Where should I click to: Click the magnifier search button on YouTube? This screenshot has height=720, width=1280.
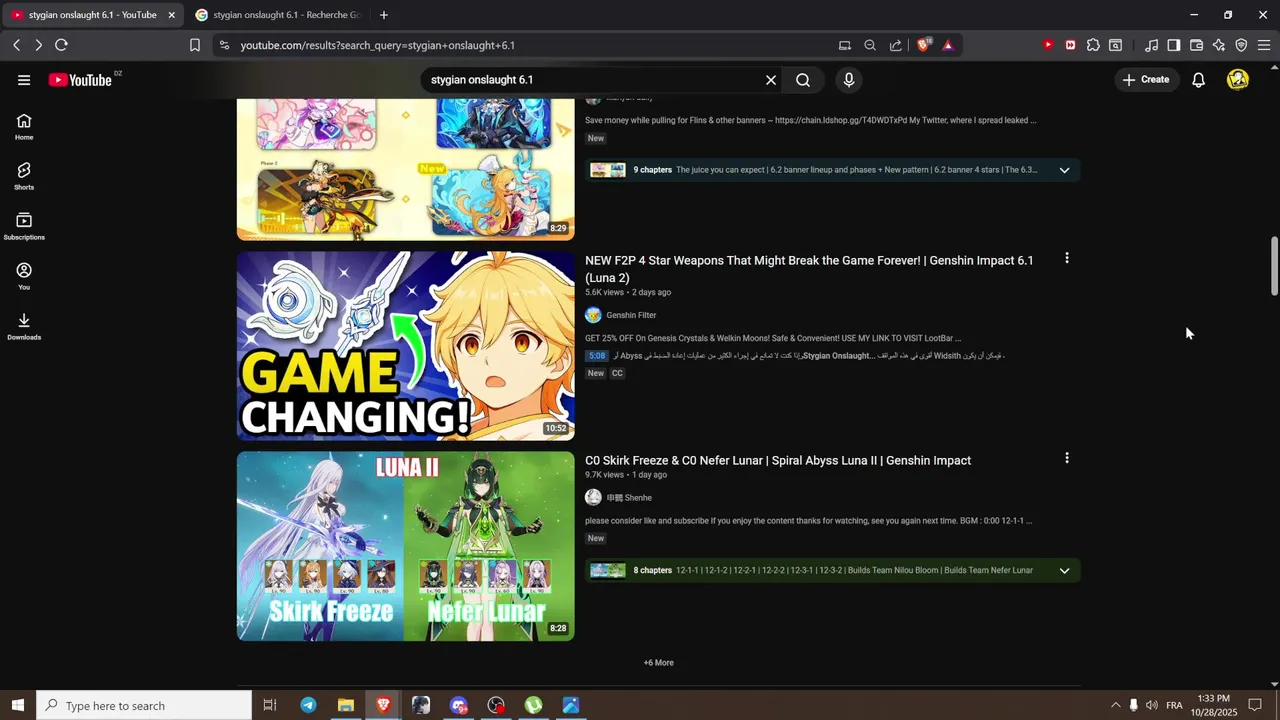click(803, 80)
